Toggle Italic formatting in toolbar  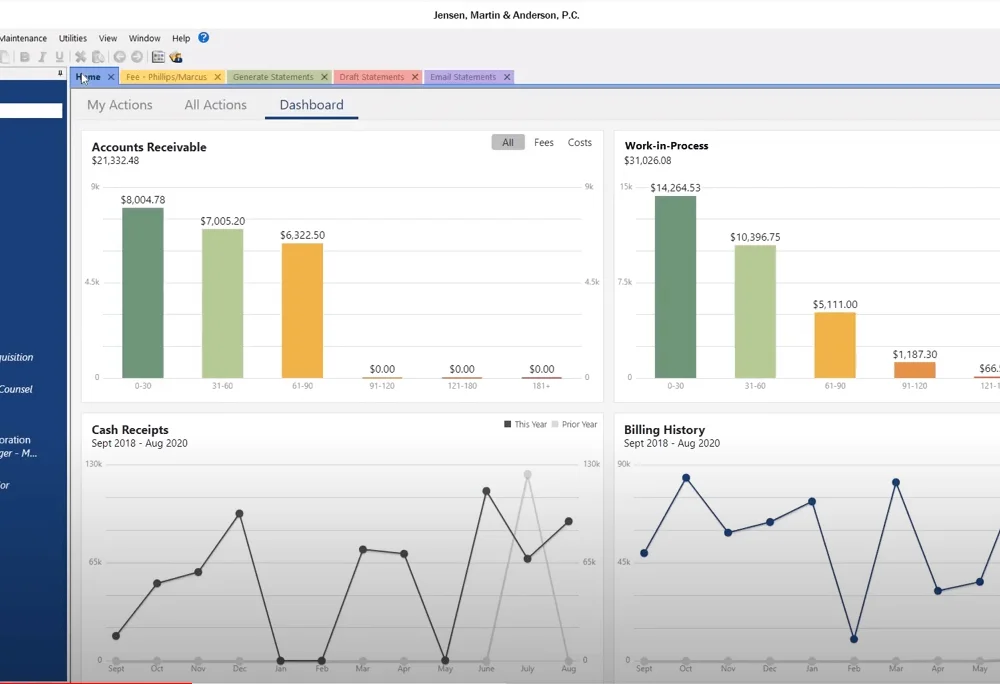[42, 57]
